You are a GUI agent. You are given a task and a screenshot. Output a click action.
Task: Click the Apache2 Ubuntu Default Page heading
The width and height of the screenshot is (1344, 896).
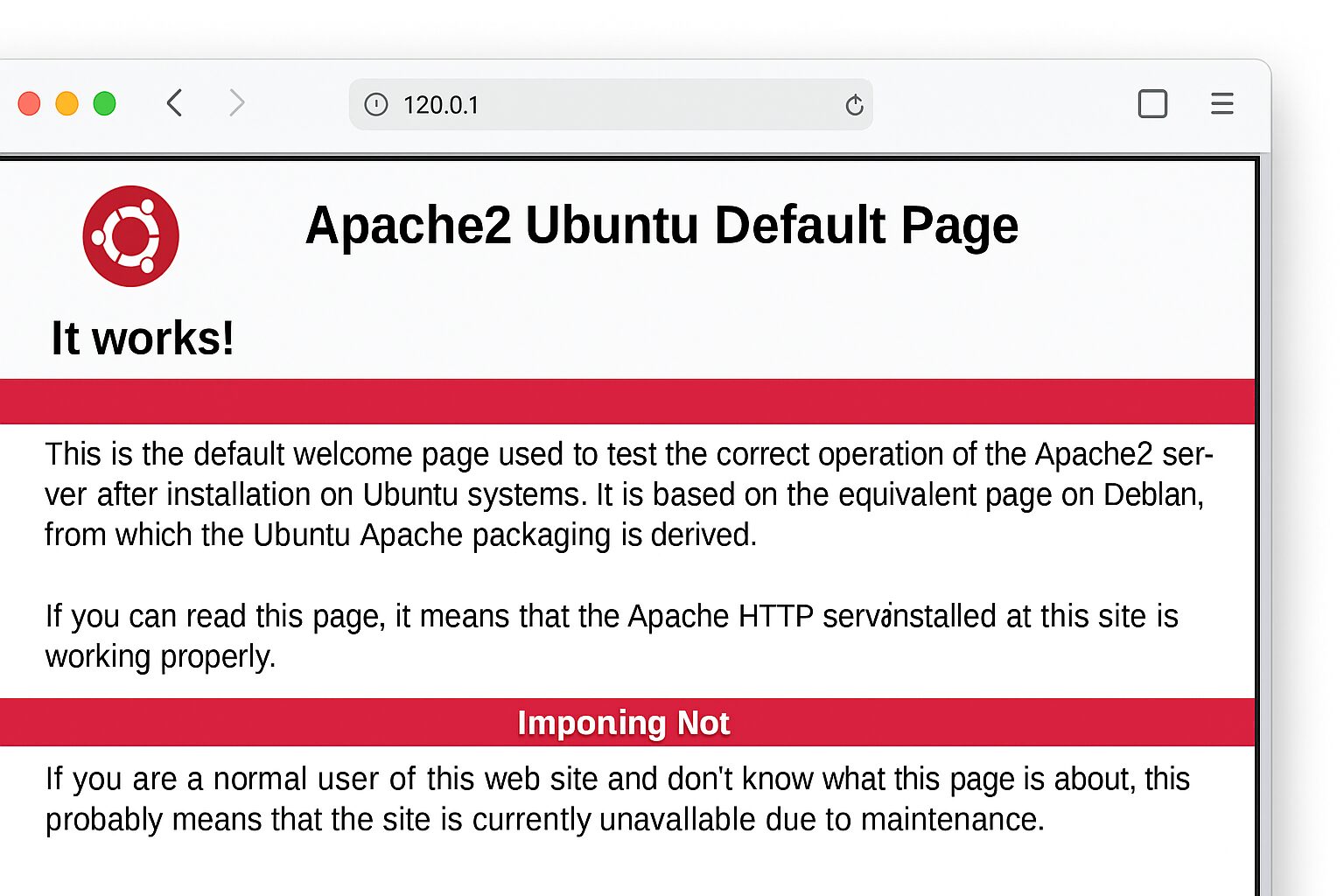pos(661,226)
